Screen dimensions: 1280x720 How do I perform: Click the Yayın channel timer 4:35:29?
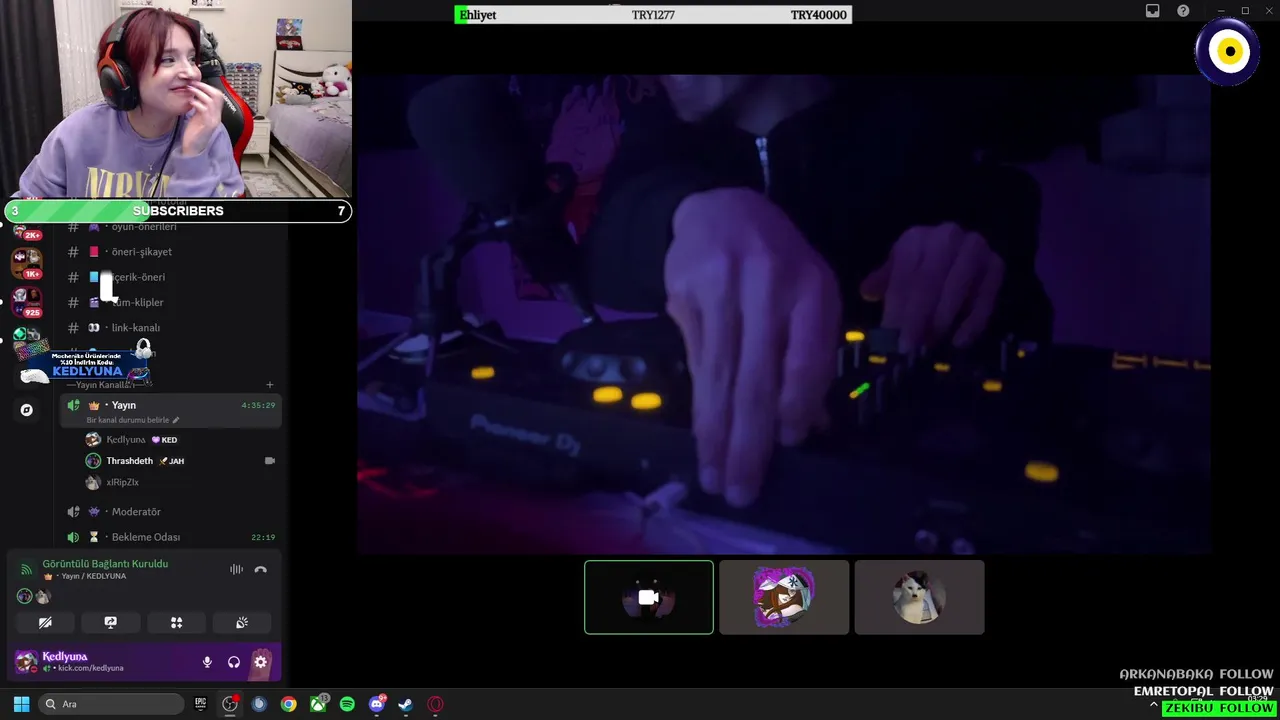point(258,405)
